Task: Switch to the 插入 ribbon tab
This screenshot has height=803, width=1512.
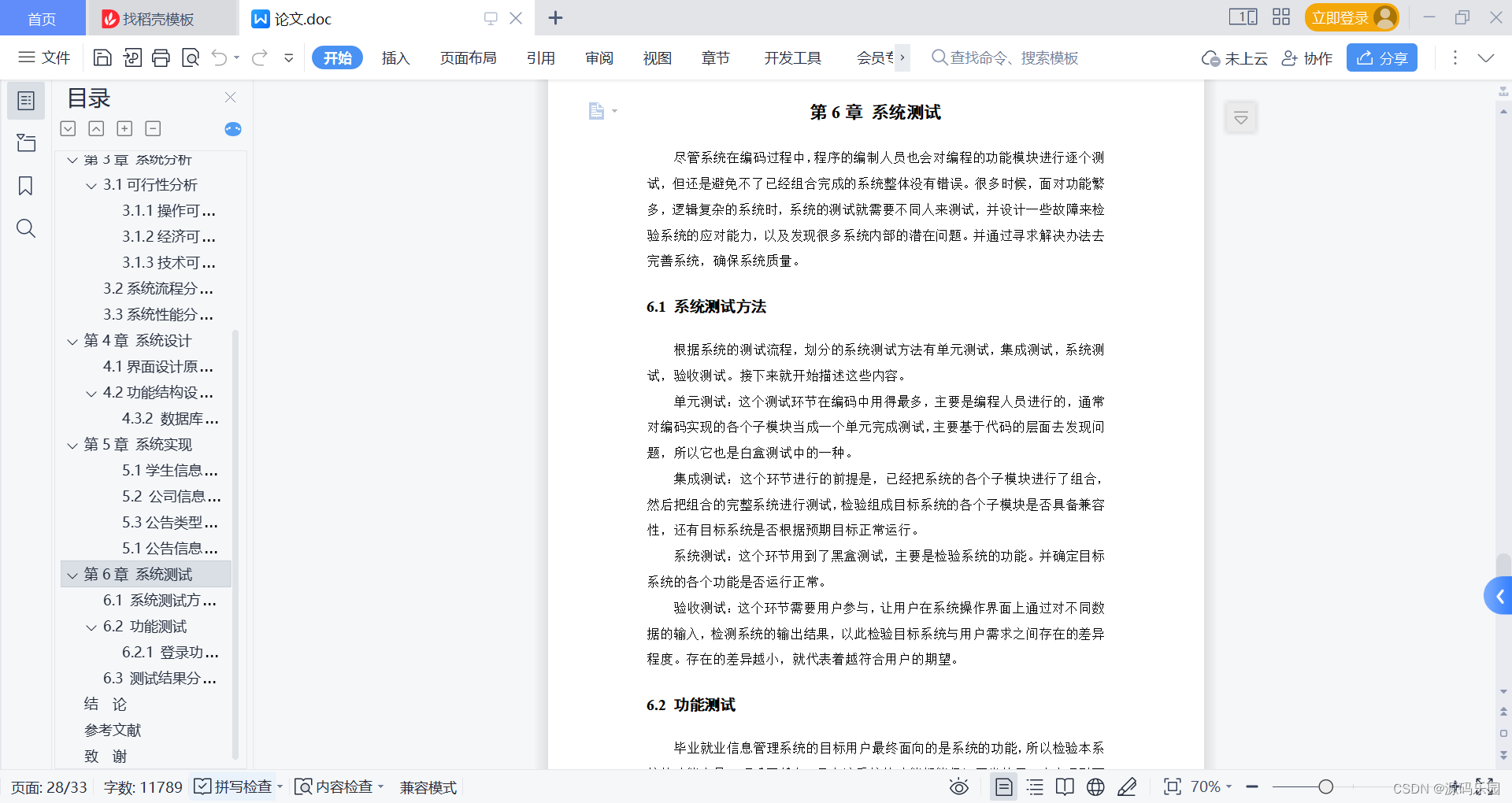Action: [395, 57]
